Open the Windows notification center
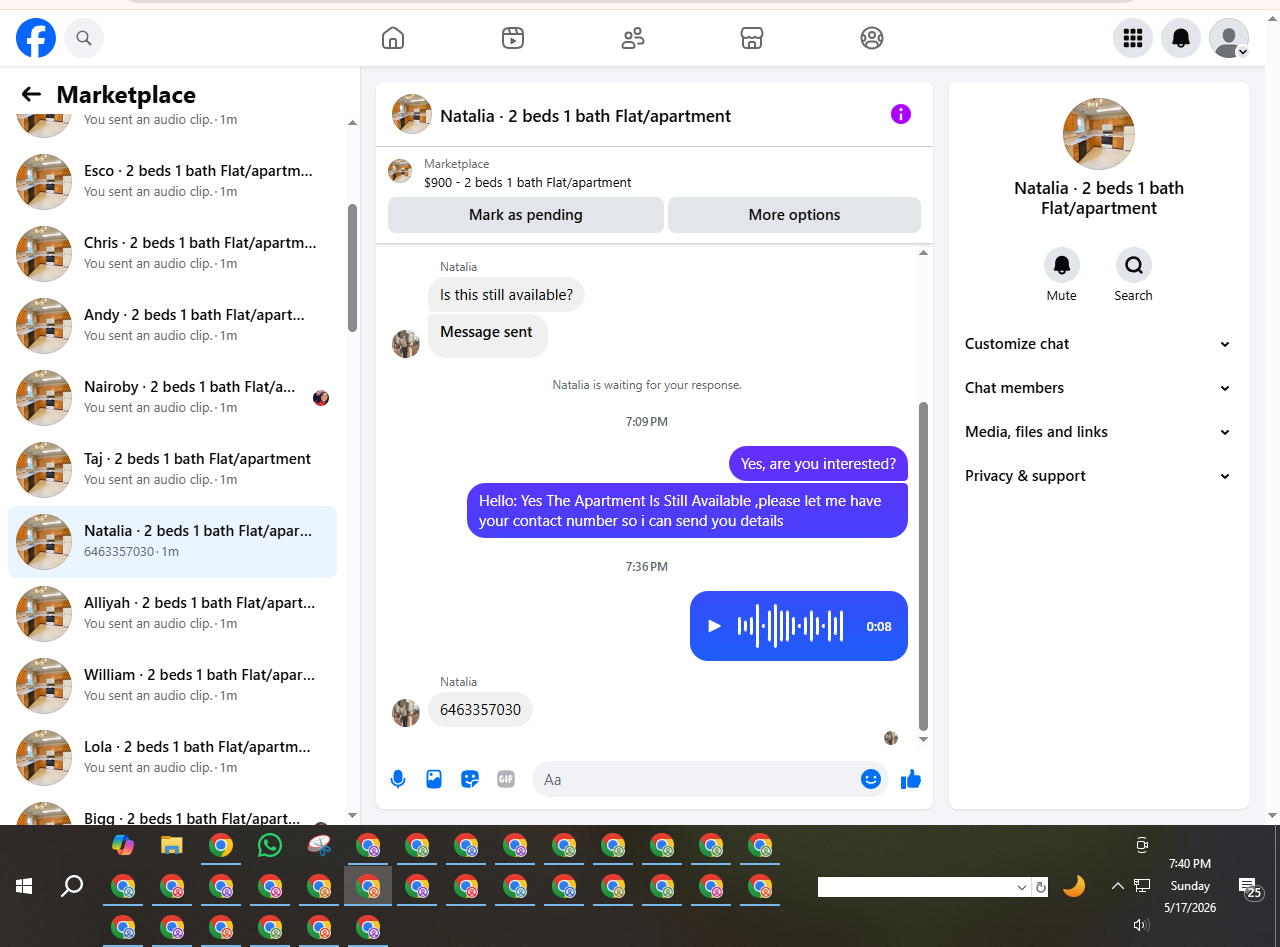This screenshot has width=1280, height=947. click(x=1250, y=888)
